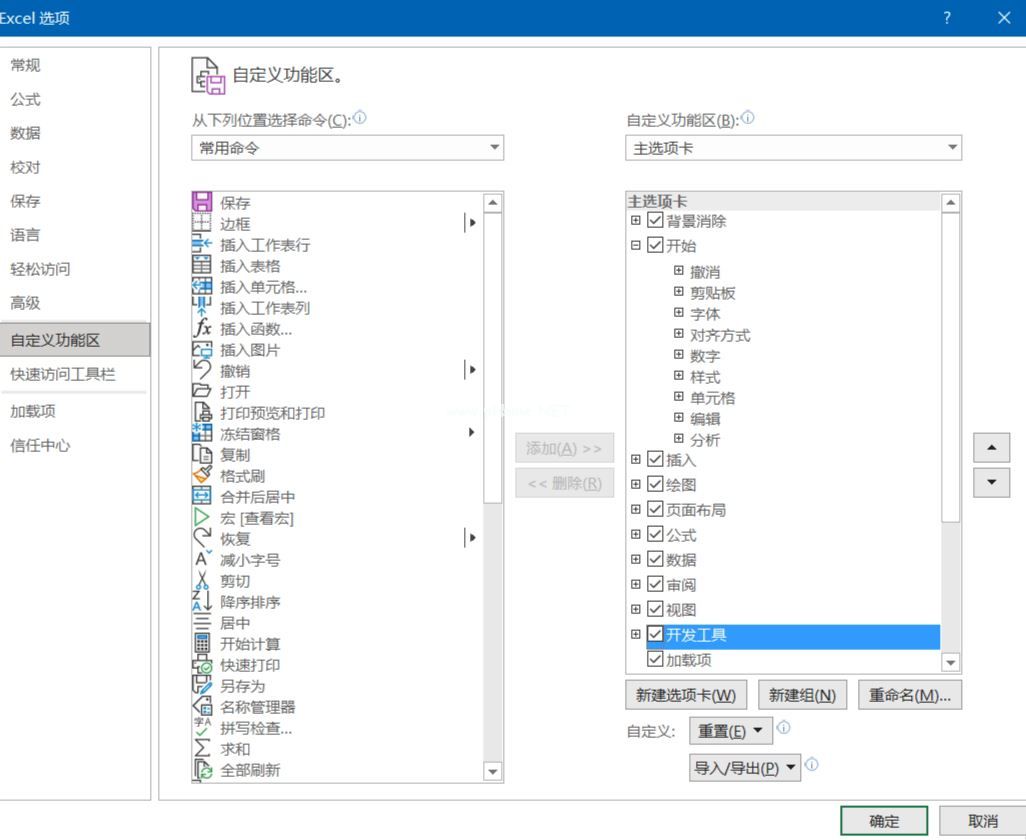Switch to the 校对 options category
The width and height of the screenshot is (1026, 840).
26,167
